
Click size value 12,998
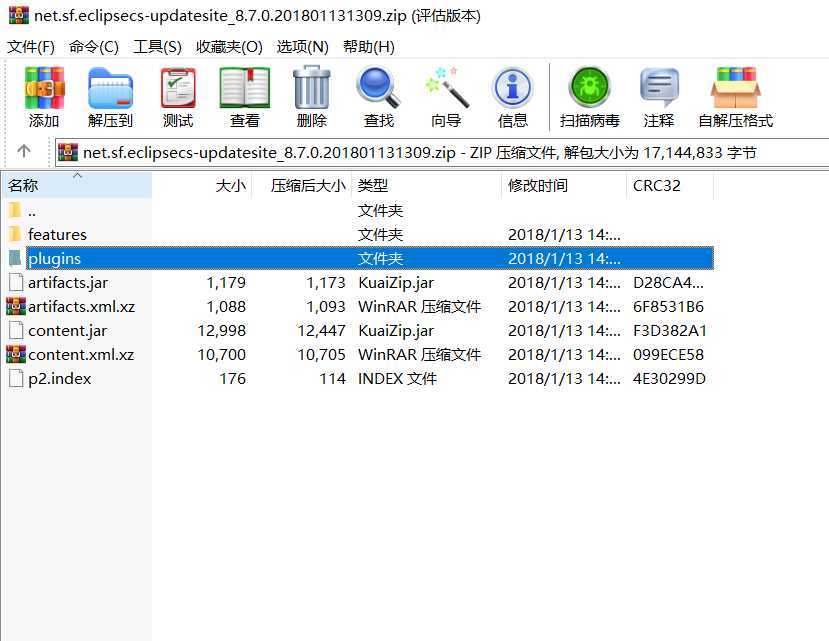pos(222,331)
